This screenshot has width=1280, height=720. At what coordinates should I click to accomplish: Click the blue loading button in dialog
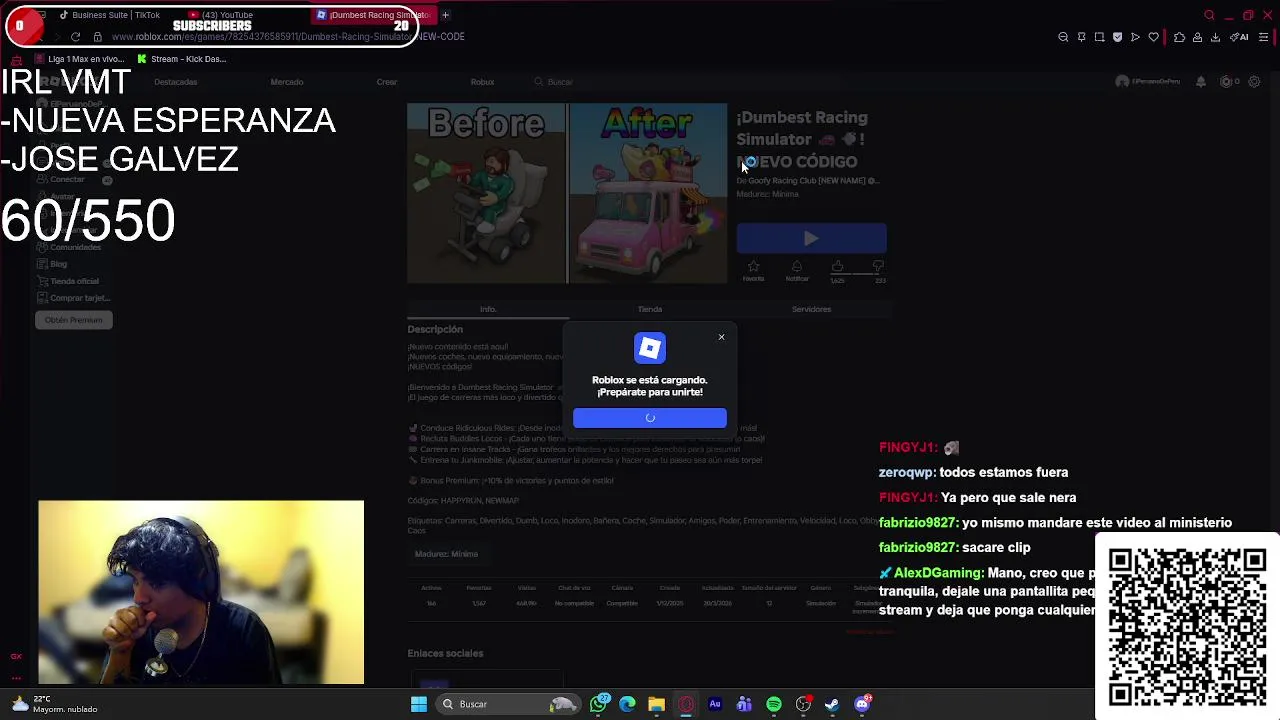point(650,418)
